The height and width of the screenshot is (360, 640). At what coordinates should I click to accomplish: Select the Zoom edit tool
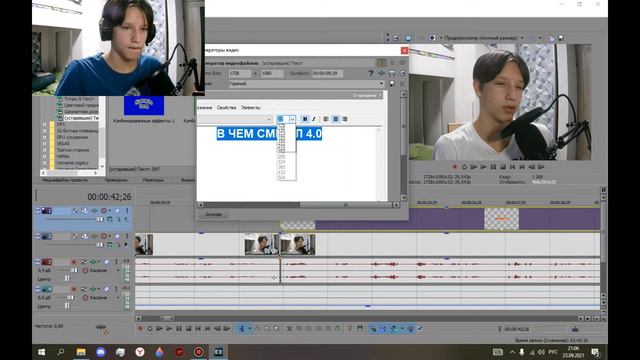(276, 329)
